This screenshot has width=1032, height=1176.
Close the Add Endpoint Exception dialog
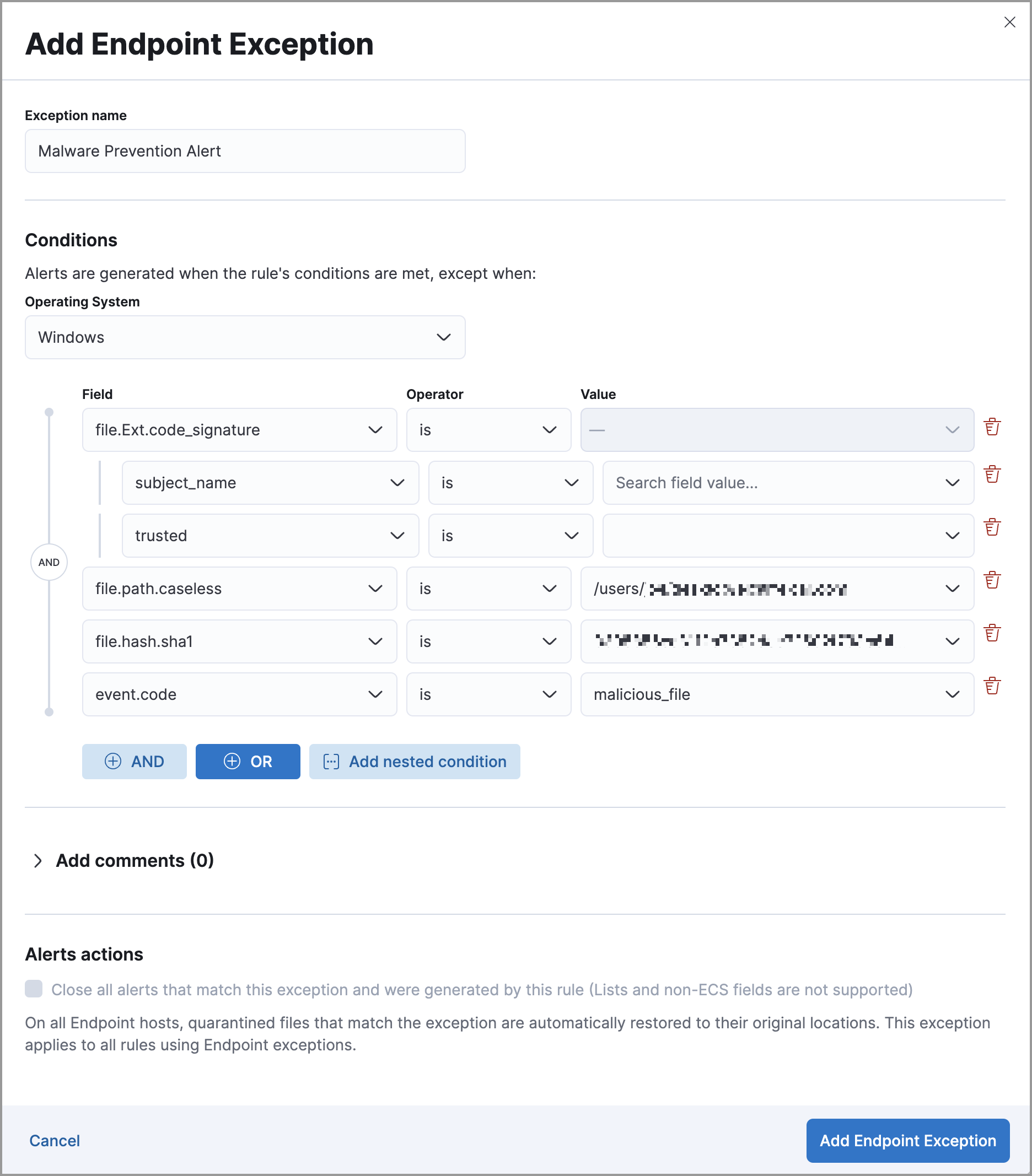[1010, 22]
